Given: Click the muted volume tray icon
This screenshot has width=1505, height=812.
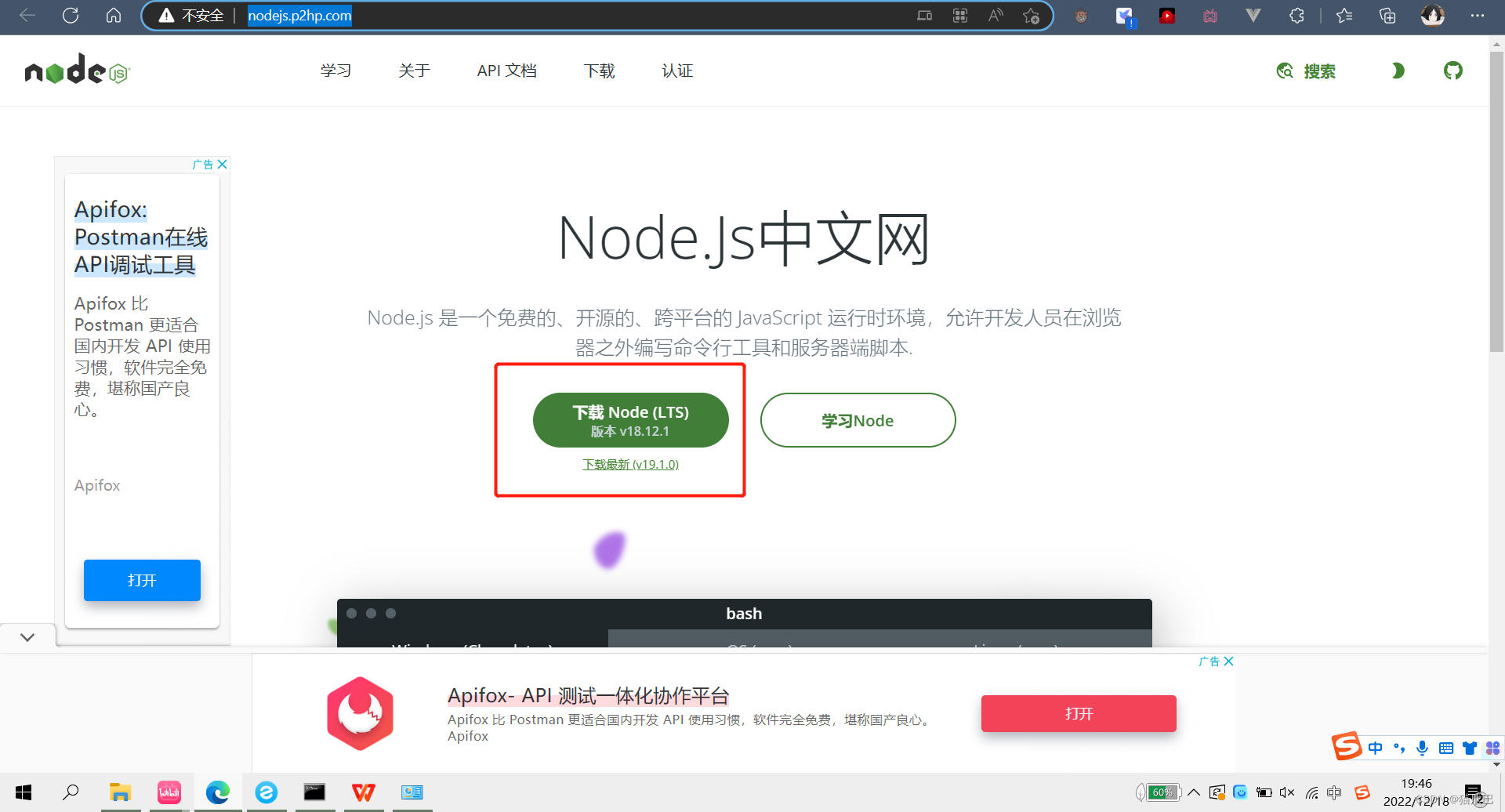Looking at the screenshot, I should click(1287, 792).
